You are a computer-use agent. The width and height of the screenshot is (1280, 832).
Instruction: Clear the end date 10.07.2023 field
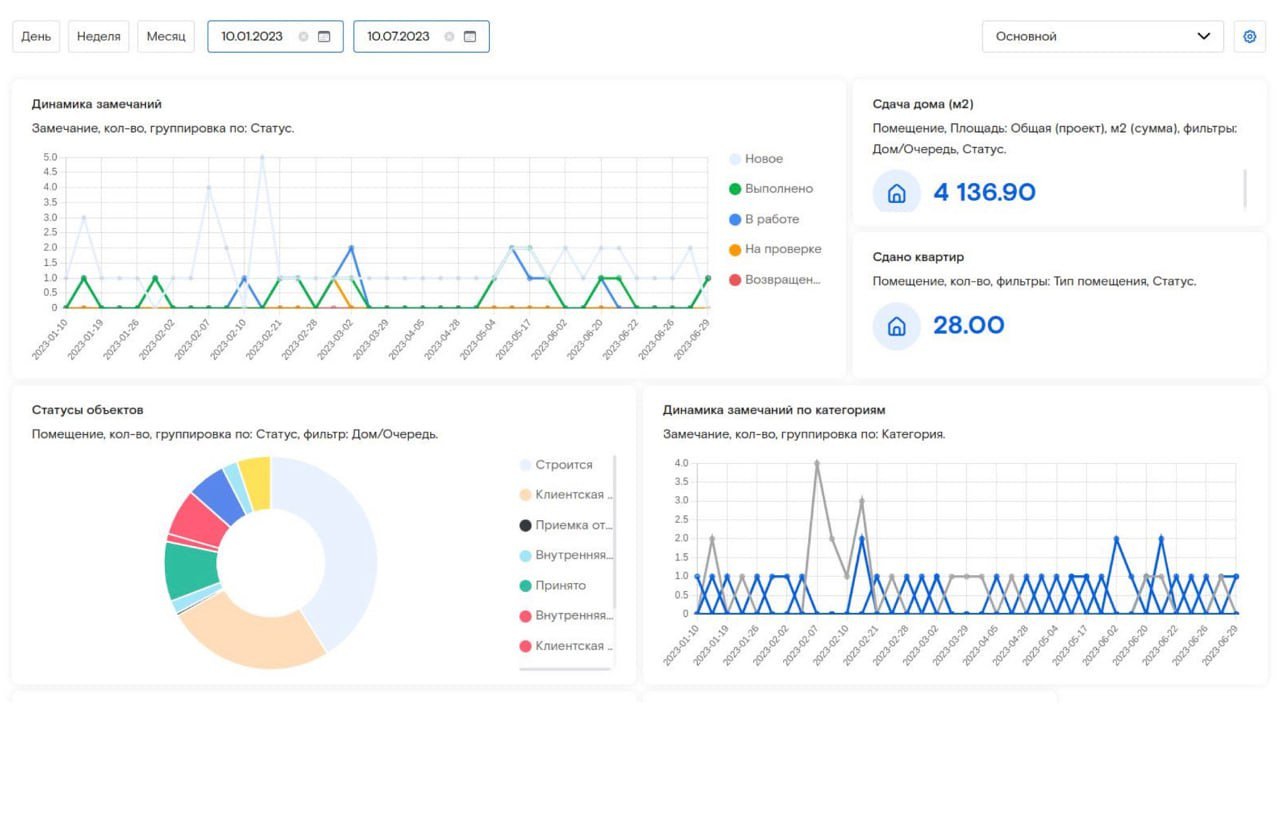coord(449,37)
